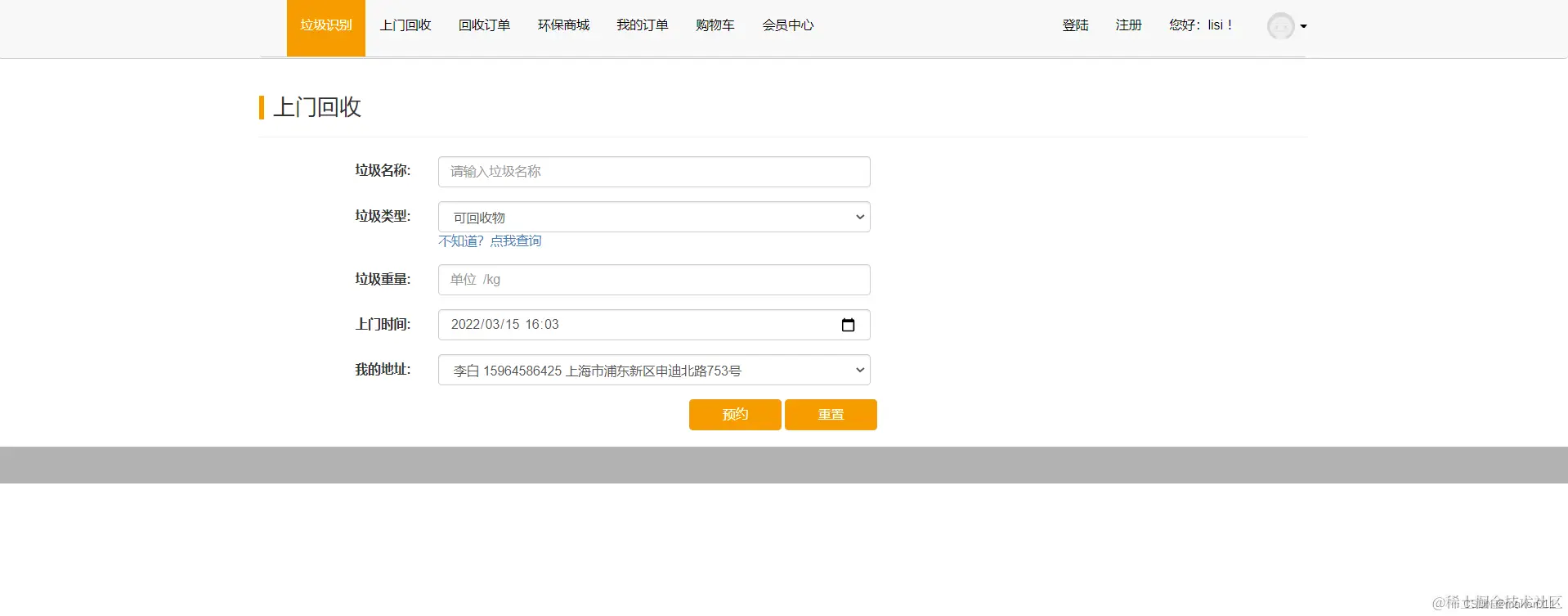Navigate to 环保商城

click(563, 25)
